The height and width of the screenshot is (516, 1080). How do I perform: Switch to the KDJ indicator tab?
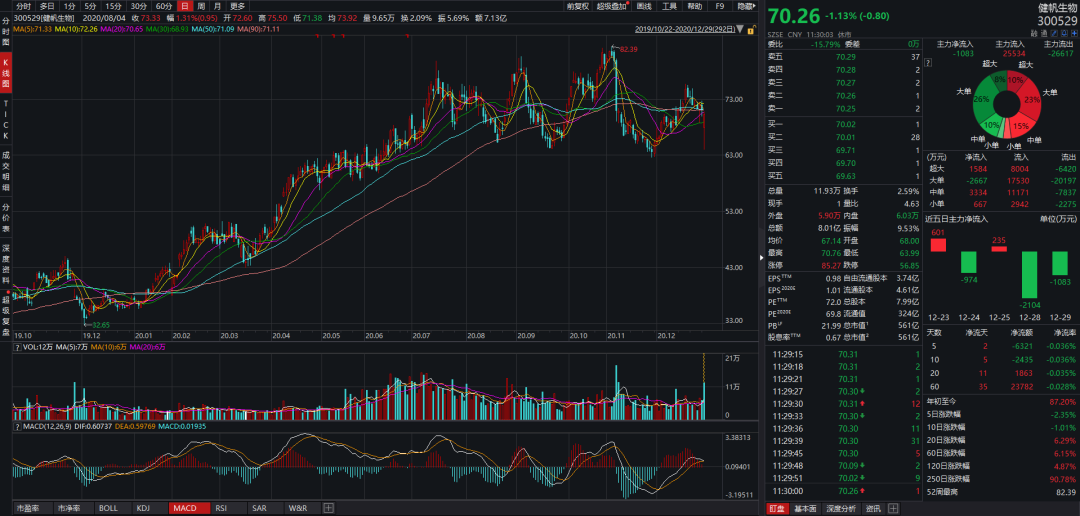(x=143, y=508)
